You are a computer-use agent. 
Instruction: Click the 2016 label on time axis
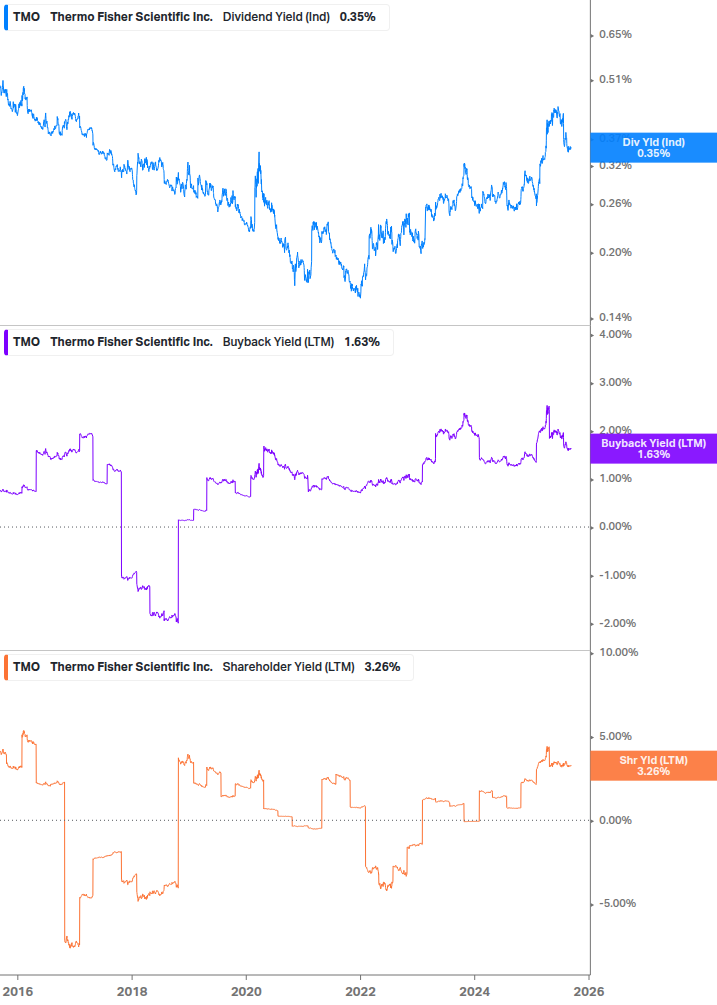pyautogui.click(x=17, y=992)
